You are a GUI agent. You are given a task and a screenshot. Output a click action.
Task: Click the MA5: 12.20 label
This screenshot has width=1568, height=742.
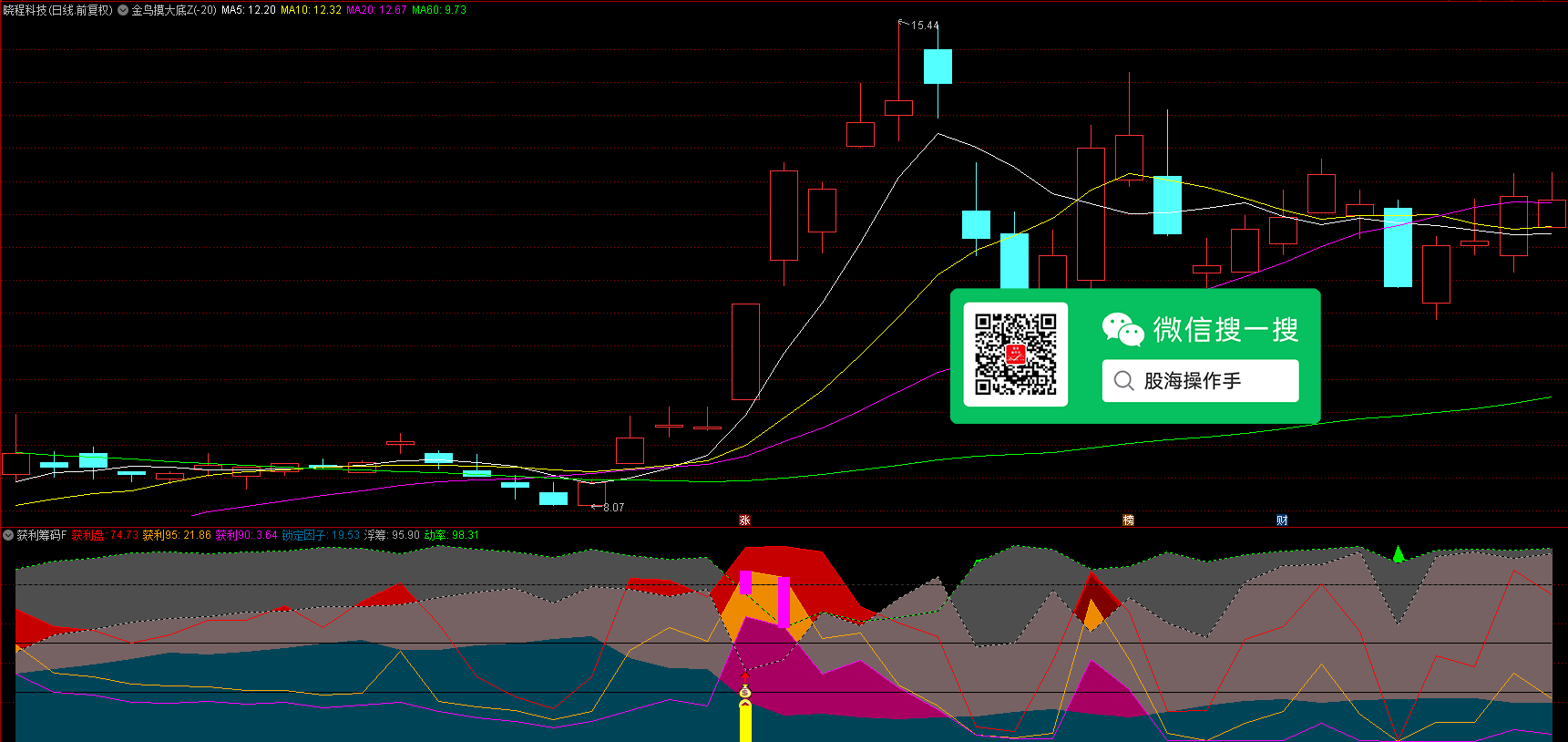click(x=249, y=10)
